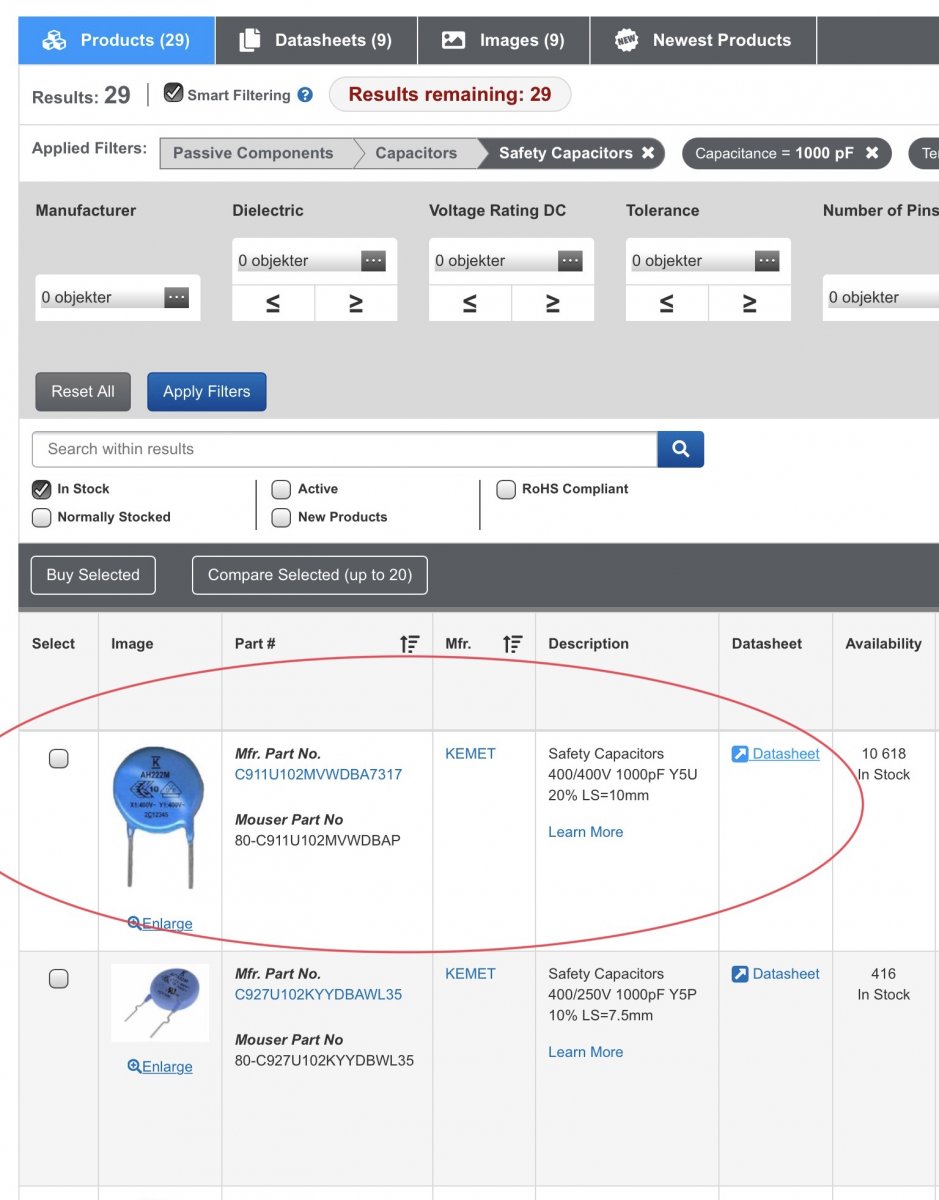The height and width of the screenshot is (1200, 939).
Task: Set Dielectric greater-than-or-equal operator
Action: [x=356, y=303]
